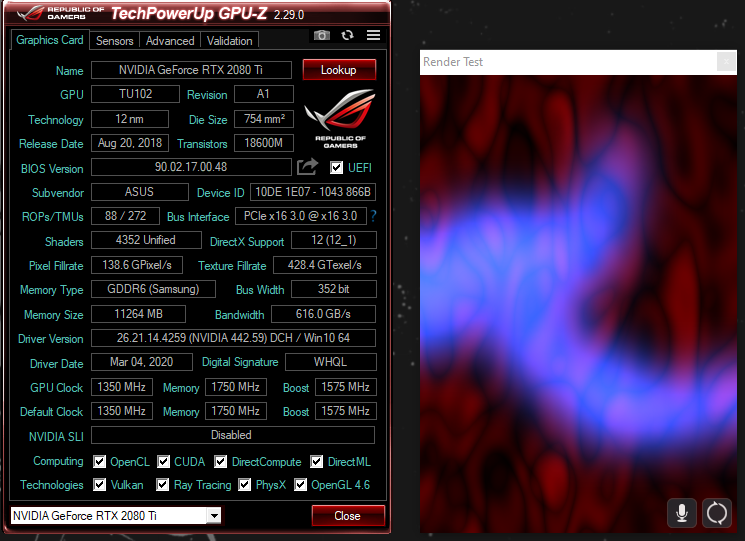Image resolution: width=745 pixels, height=541 pixels.
Task: Click the Default Clock row's Memory 1750 MHz value
Action: click(x=236, y=411)
